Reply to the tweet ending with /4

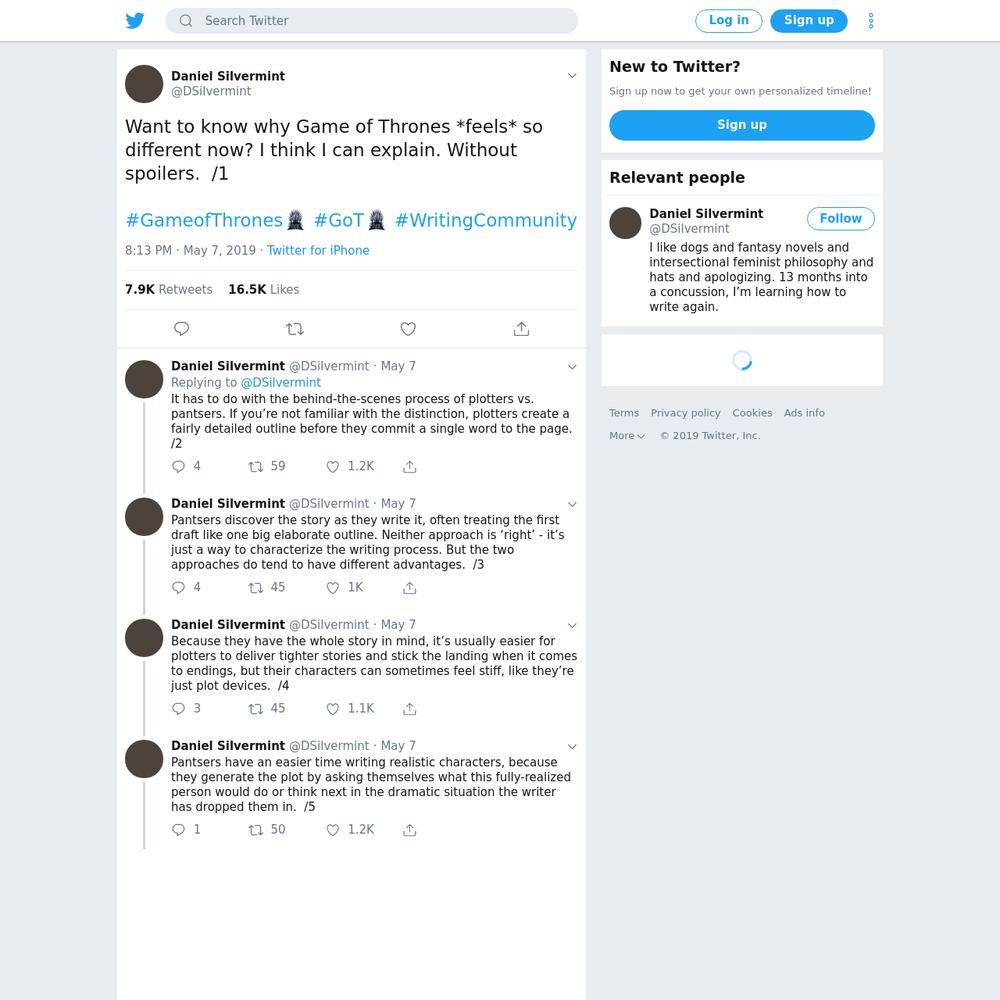179,709
